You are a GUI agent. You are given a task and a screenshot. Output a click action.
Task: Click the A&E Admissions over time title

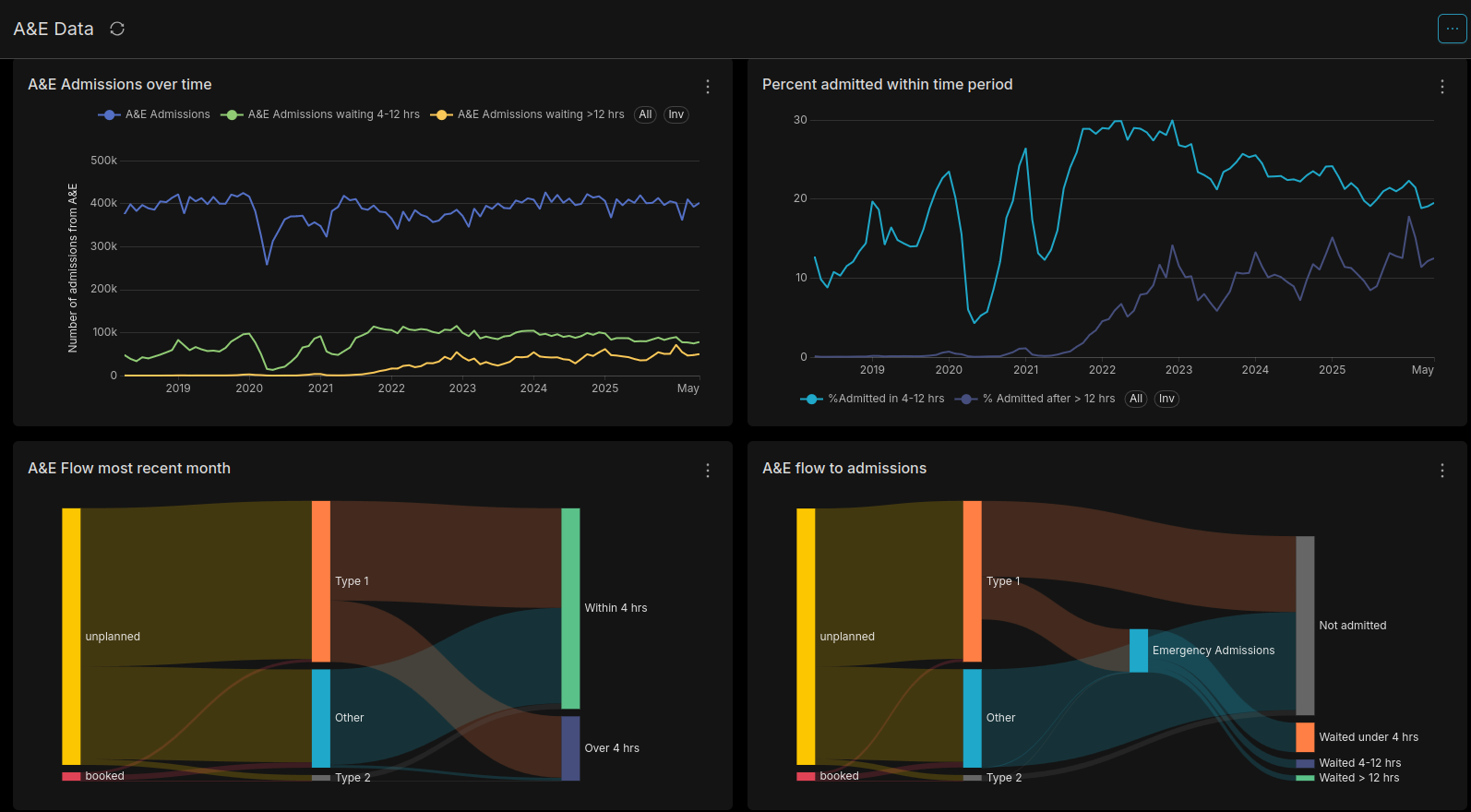point(120,84)
